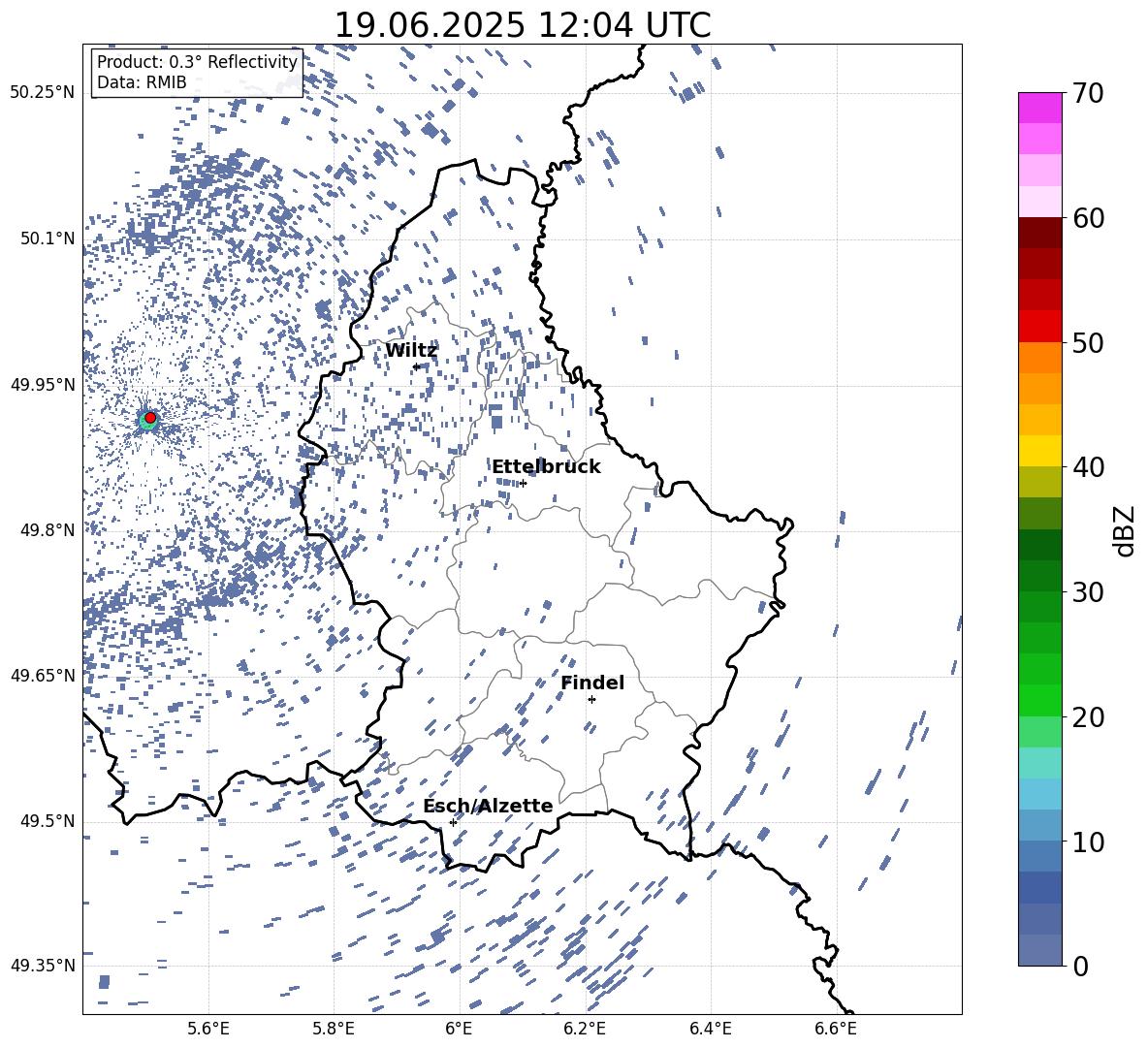Click the latitude label 49.5°N
Viewport: 1148px width, 1048px height.
click(47, 820)
